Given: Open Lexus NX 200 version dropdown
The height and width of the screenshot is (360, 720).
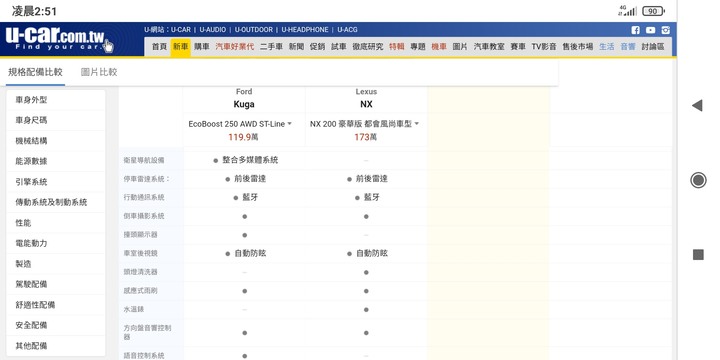Looking at the screenshot, I should coord(364,124).
